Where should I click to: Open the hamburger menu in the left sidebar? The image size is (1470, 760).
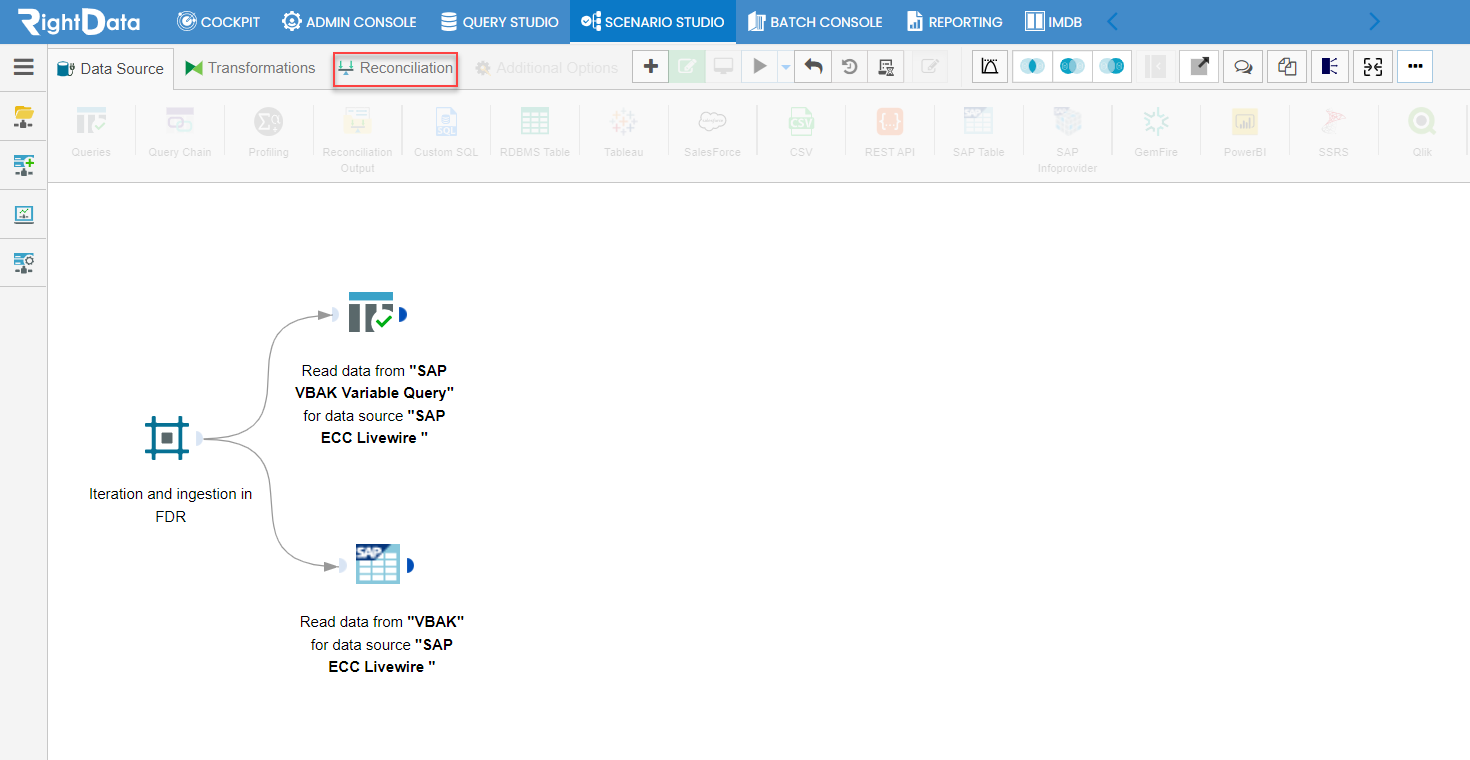[24, 67]
